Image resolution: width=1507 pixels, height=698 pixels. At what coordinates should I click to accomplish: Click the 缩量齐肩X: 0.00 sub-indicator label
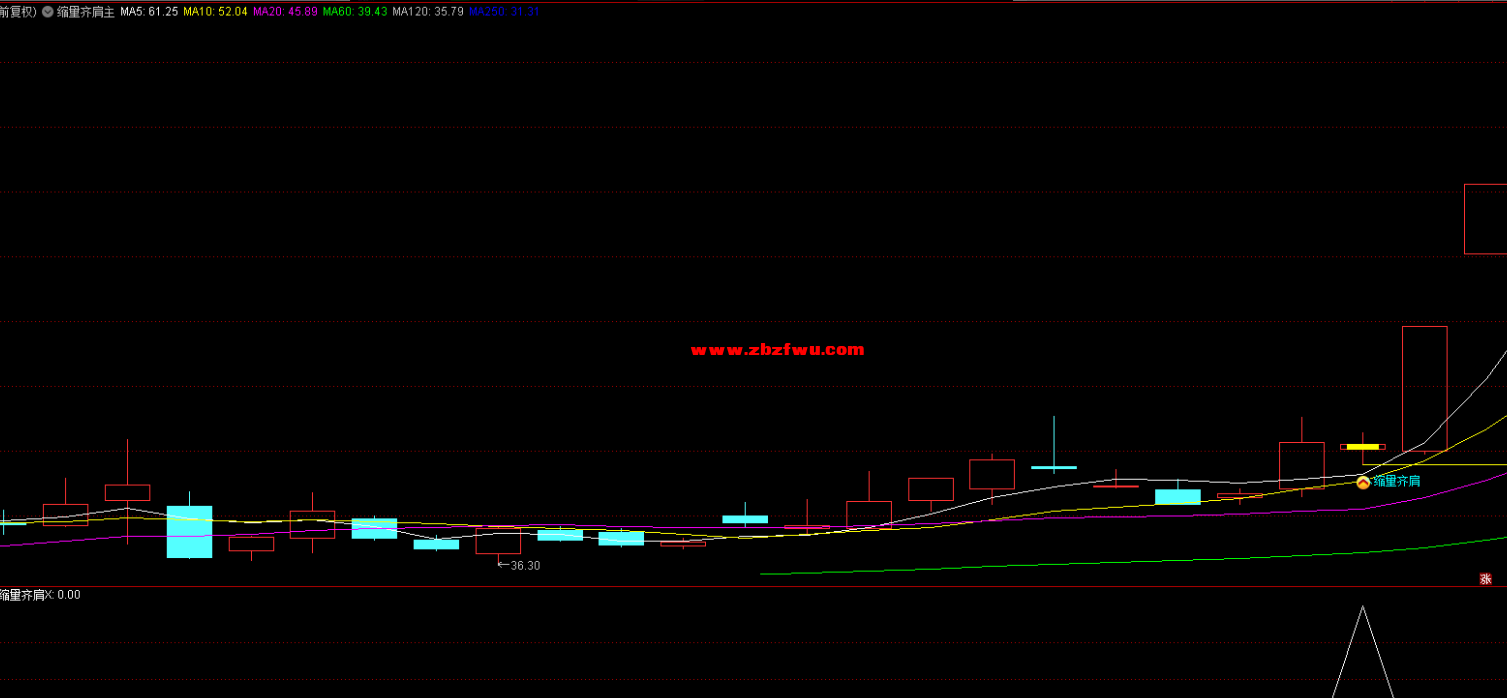coord(41,595)
